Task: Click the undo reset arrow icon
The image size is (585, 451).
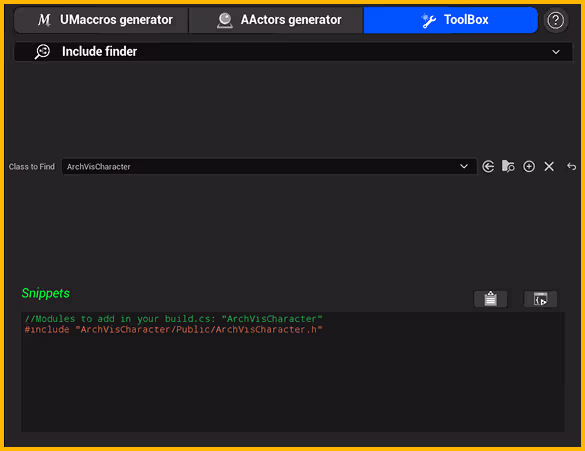Action: pyautogui.click(x=571, y=166)
